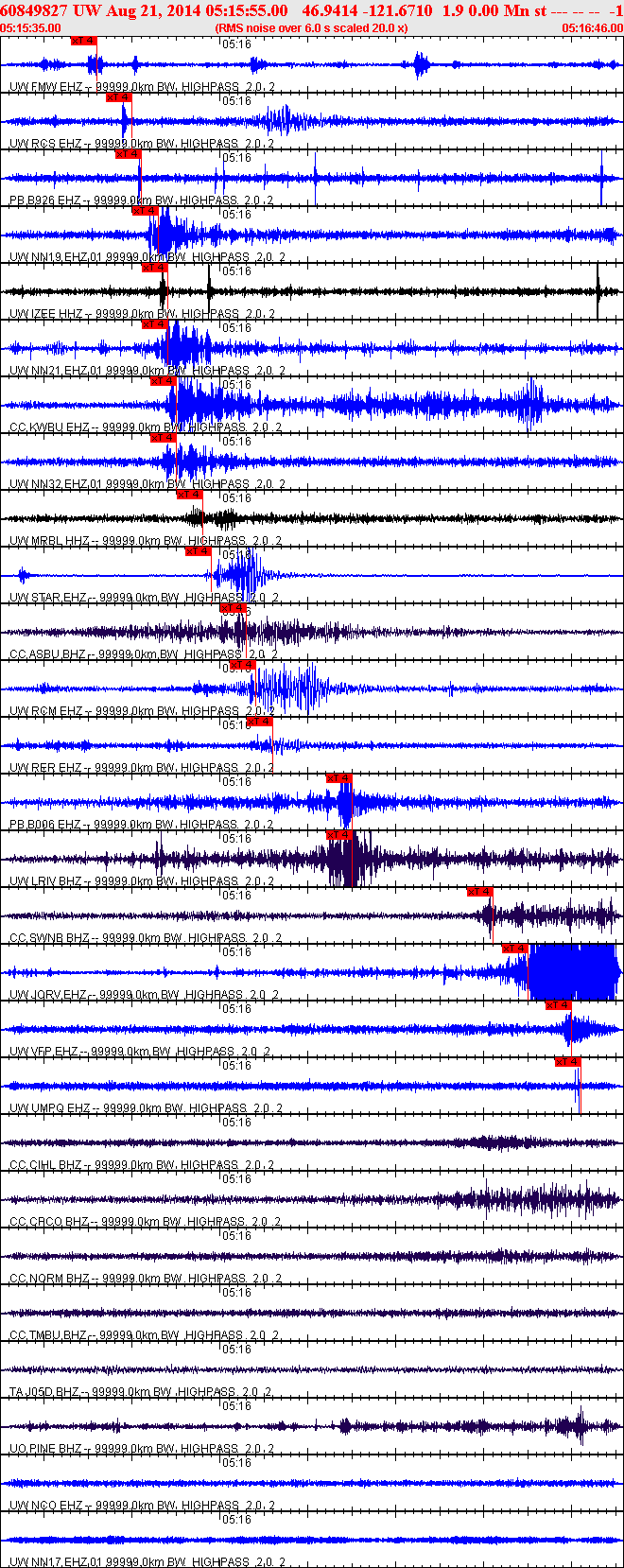
Task: Select the red pick flag on VFP trace
Action: (x=559, y=1005)
